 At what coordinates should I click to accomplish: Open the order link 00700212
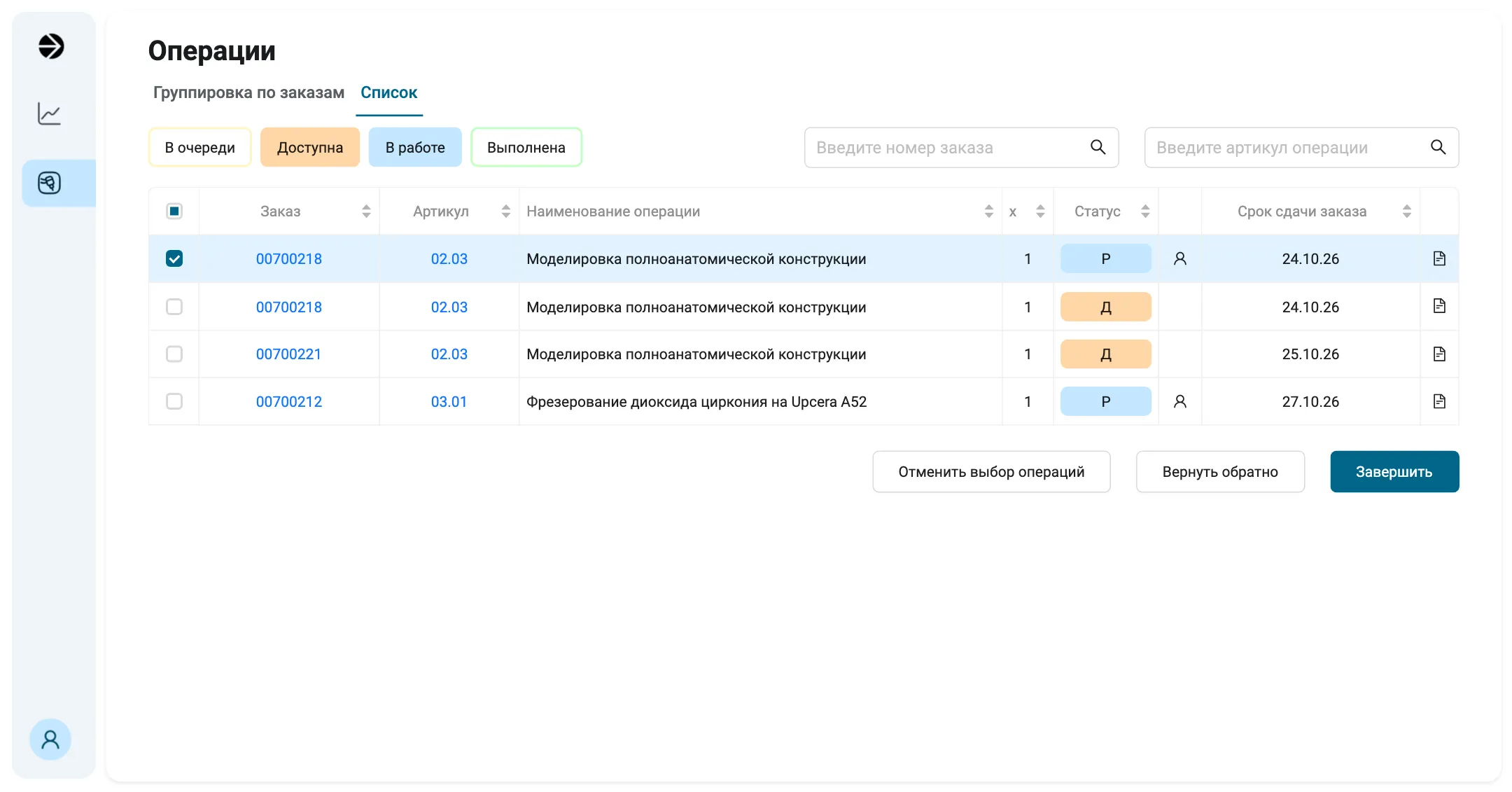[289, 402]
